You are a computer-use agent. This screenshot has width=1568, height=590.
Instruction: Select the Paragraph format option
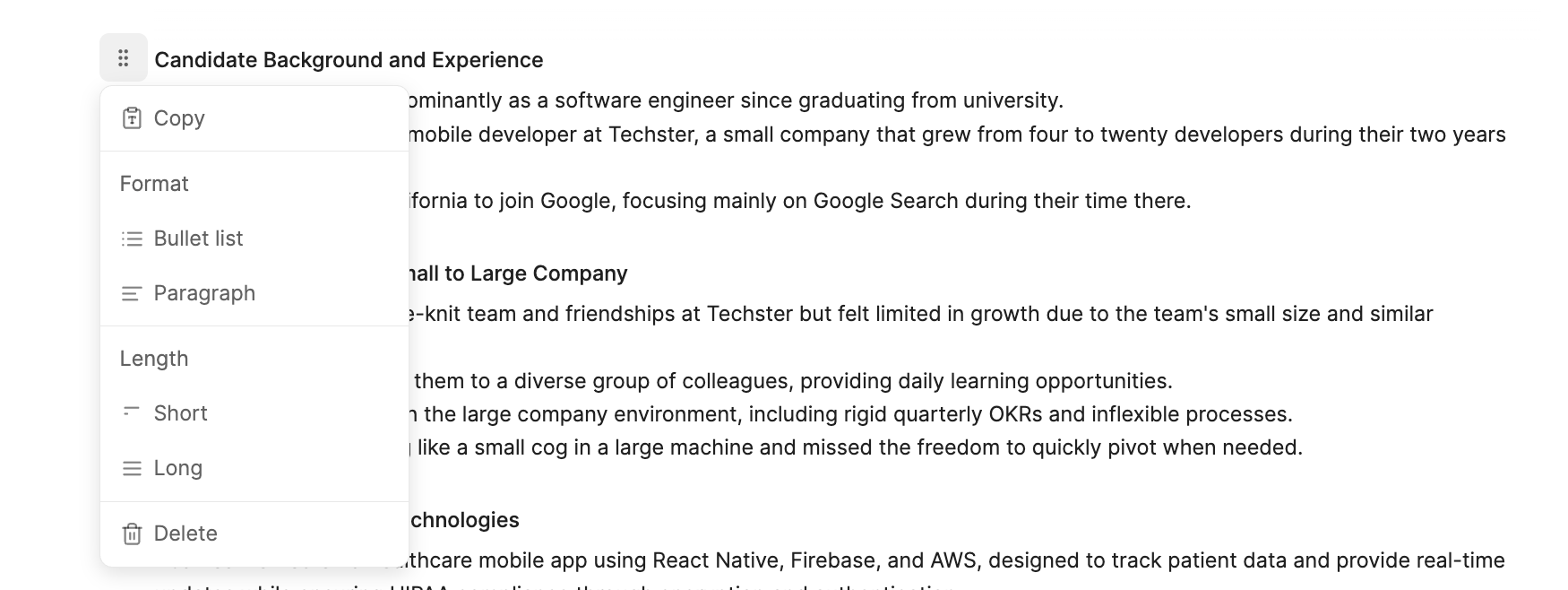coord(254,293)
